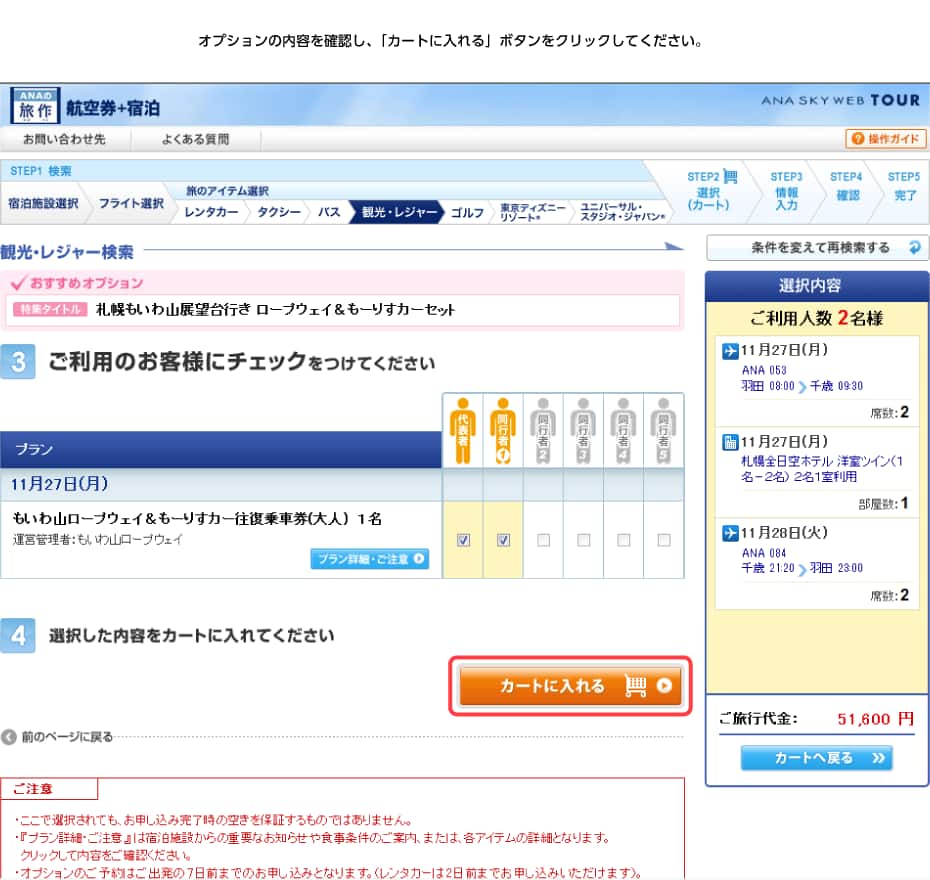Click the hotel building icon in 選択内容
Image resolution: width=930 pixels, height=880 pixels.
click(730, 442)
